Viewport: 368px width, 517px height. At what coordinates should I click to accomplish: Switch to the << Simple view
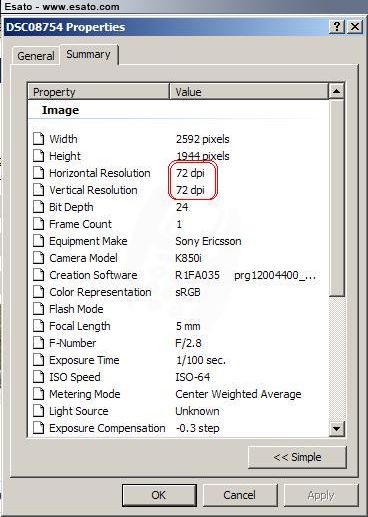(x=297, y=457)
